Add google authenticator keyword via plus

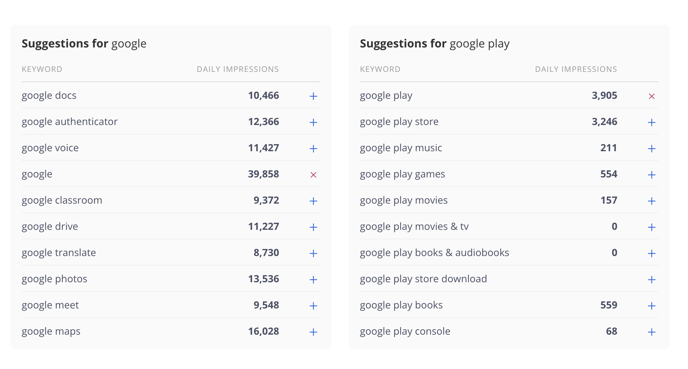tap(313, 122)
